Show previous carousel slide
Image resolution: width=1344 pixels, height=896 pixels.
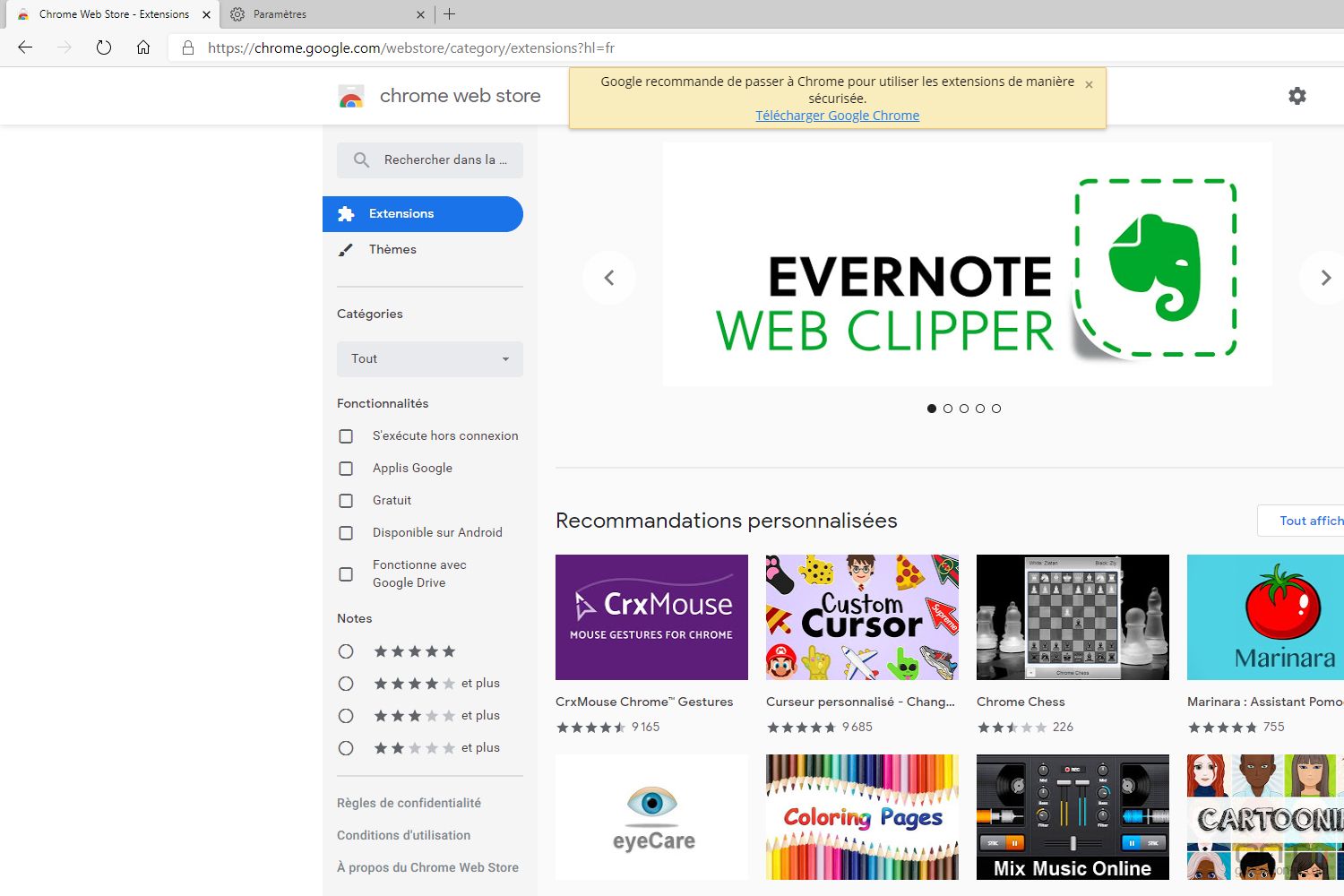(609, 278)
